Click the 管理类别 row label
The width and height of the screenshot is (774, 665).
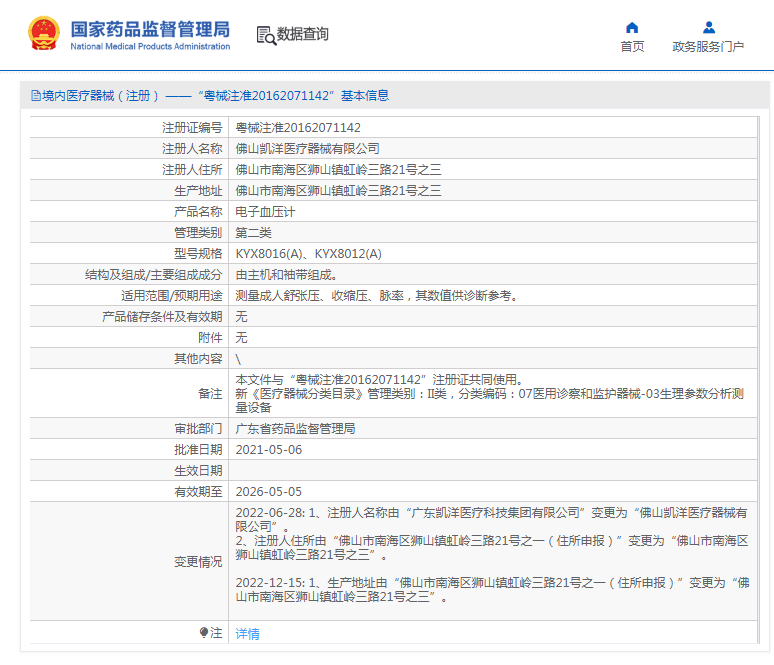click(x=198, y=233)
